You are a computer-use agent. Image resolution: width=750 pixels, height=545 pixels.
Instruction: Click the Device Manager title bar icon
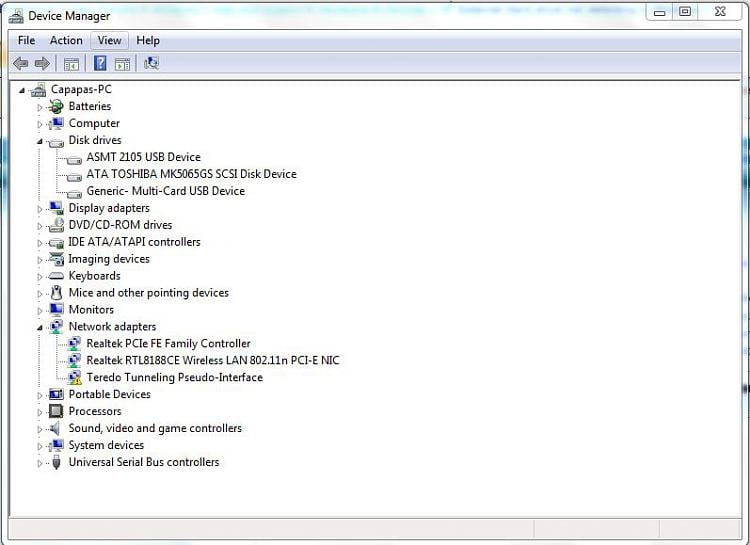(16, 16)
